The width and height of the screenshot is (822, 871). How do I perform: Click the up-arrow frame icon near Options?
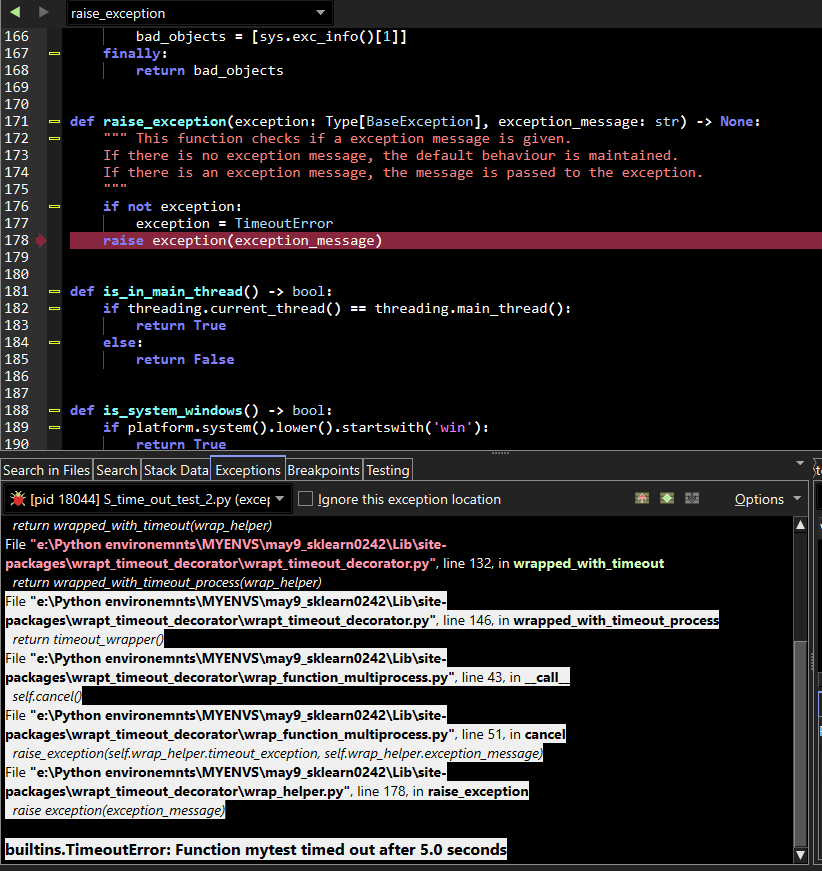pos(641,497)
